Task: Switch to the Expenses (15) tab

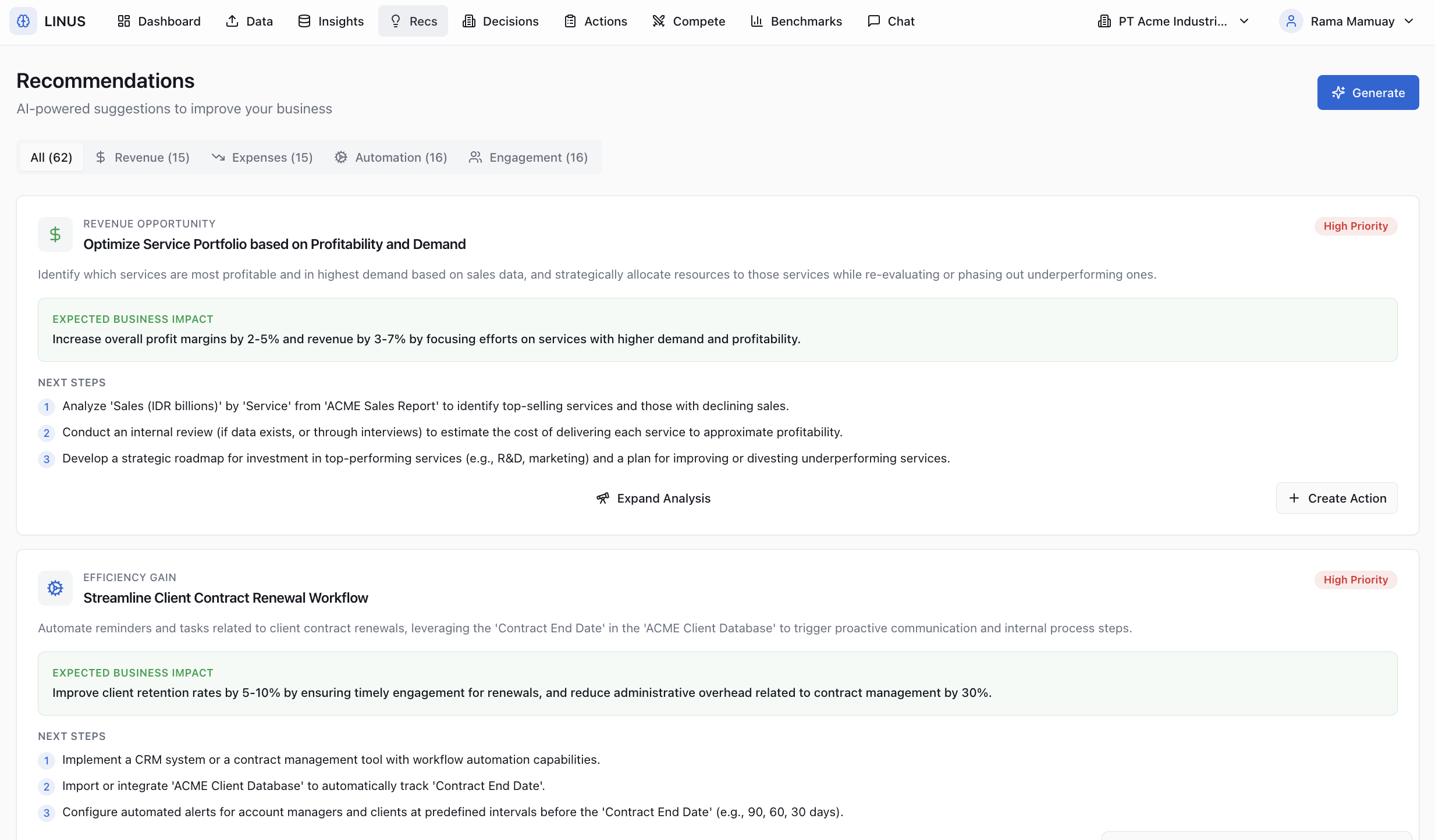Action: pos(262,157)
